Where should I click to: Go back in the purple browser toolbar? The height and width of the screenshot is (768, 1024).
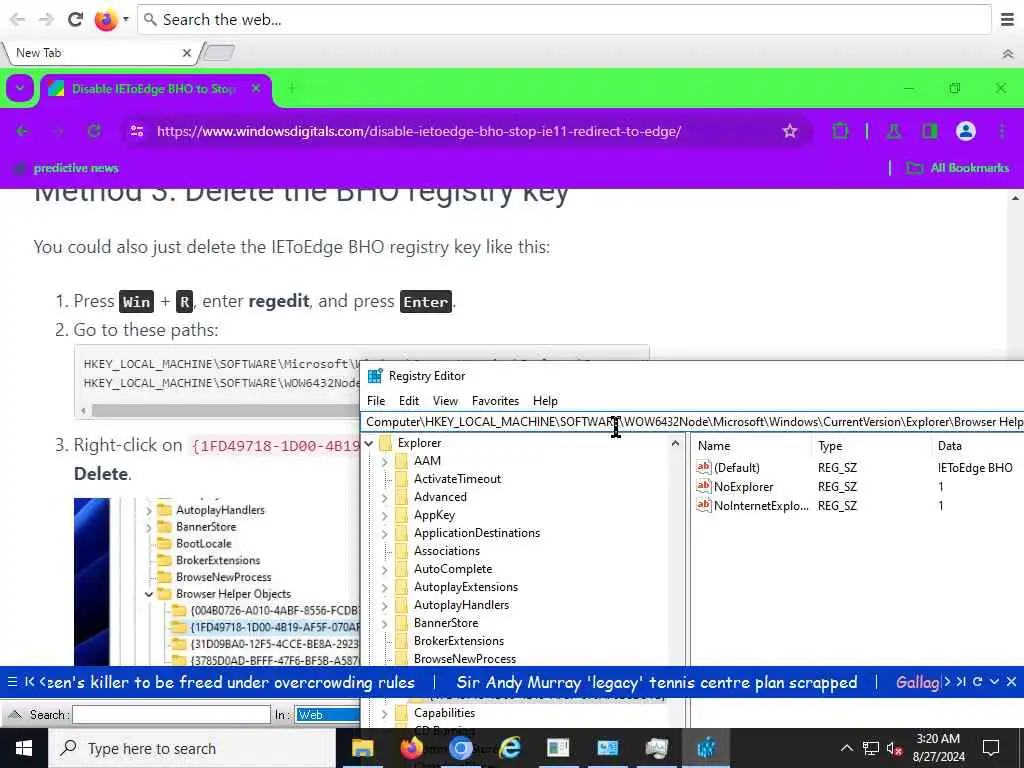(x=23, y=131)
